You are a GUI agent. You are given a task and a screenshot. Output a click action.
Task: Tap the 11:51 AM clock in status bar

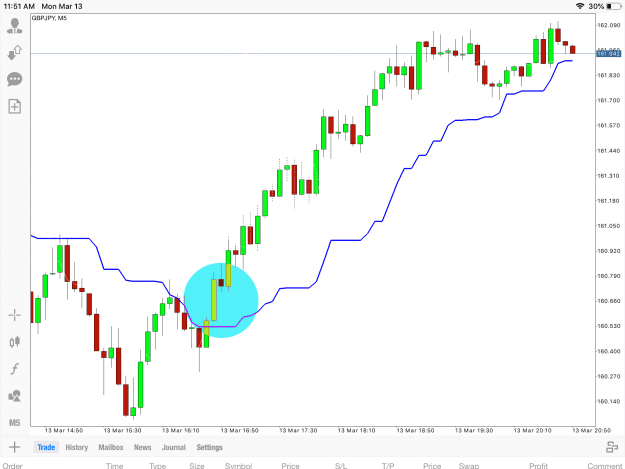[19, 6]
